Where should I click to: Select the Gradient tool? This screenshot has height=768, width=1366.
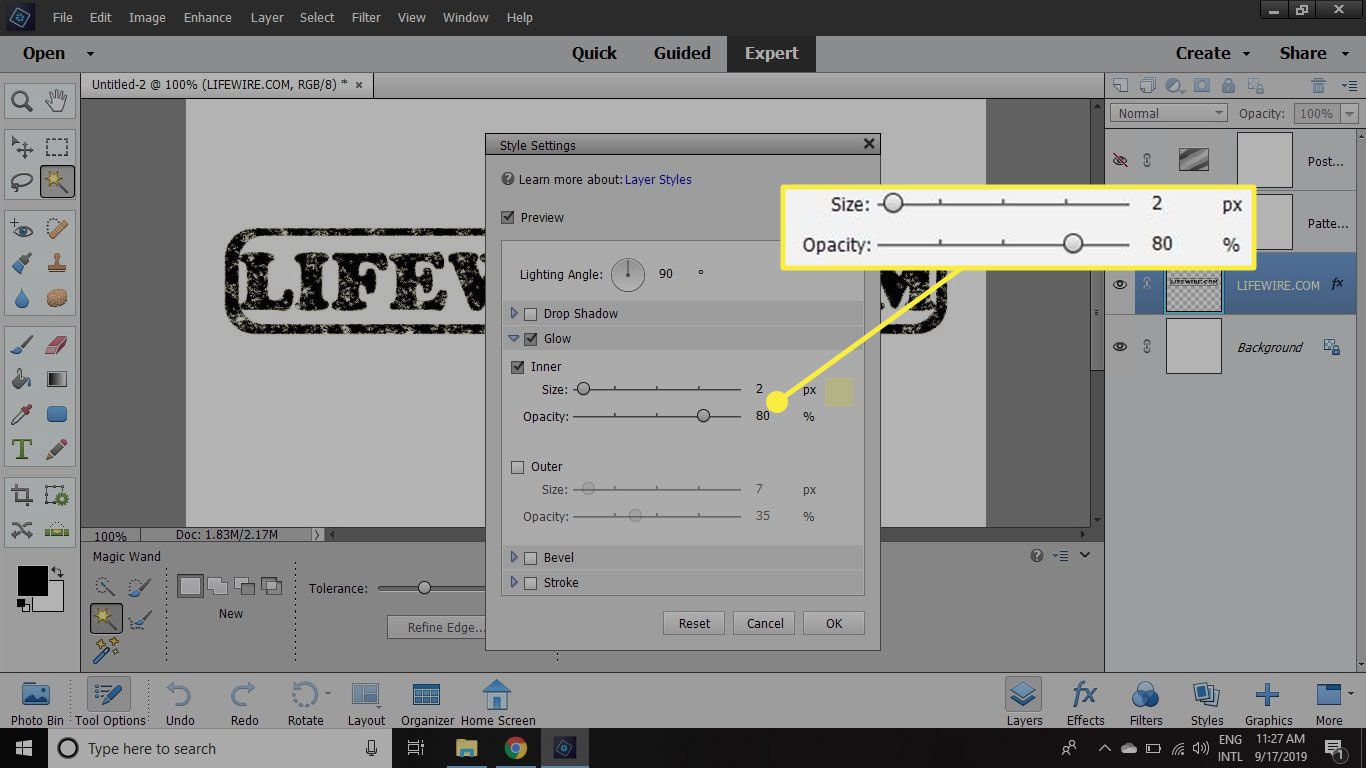click(x=57, y=380)
